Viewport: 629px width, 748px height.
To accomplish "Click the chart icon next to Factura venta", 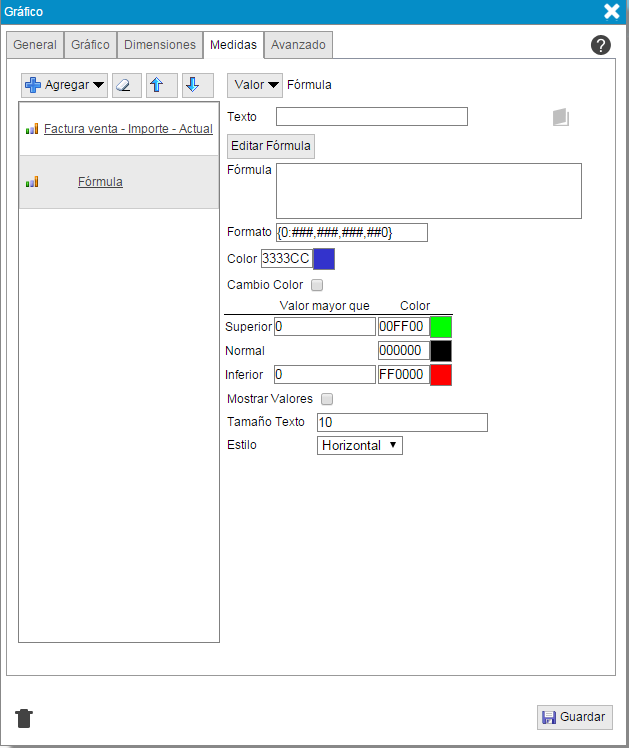I will point(32,129).
